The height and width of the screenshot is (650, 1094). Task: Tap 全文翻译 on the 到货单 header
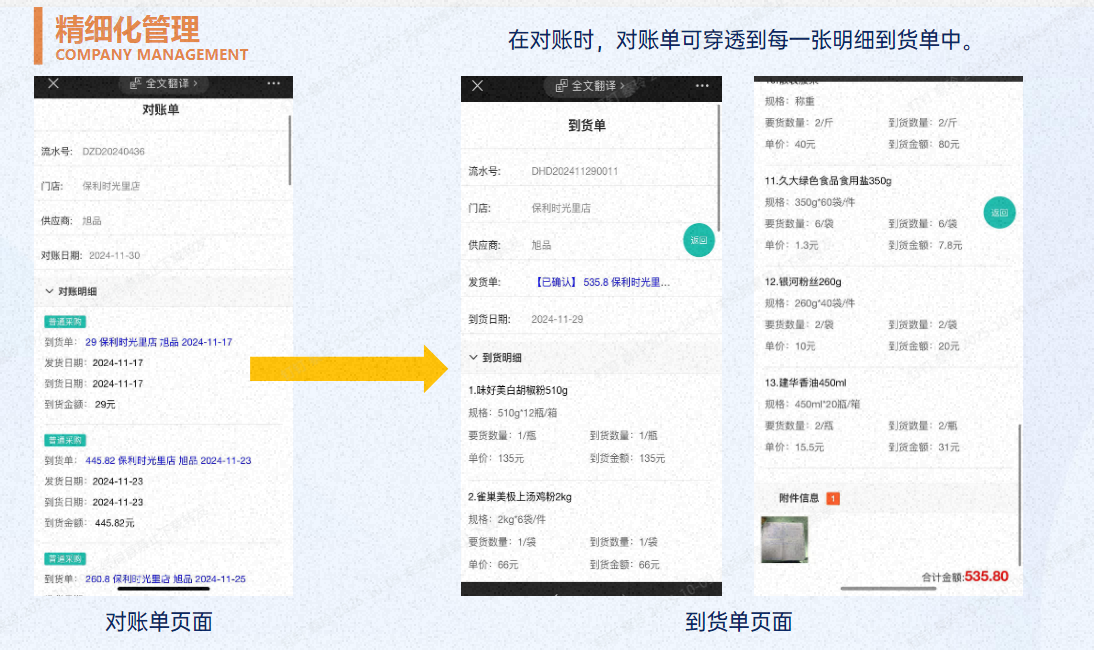592,86
